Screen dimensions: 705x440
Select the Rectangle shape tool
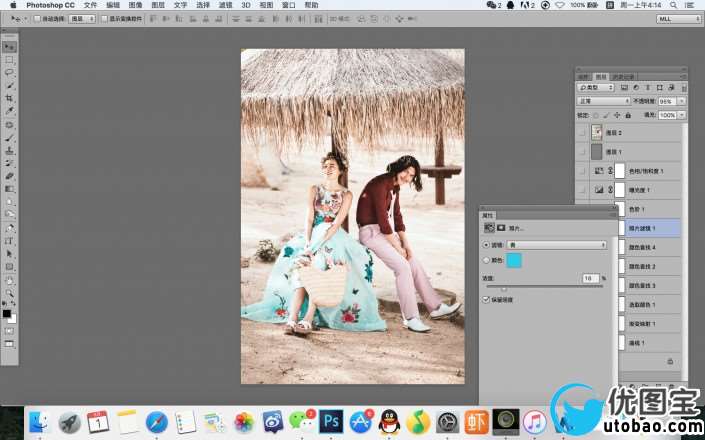click(x=9, y=267)
